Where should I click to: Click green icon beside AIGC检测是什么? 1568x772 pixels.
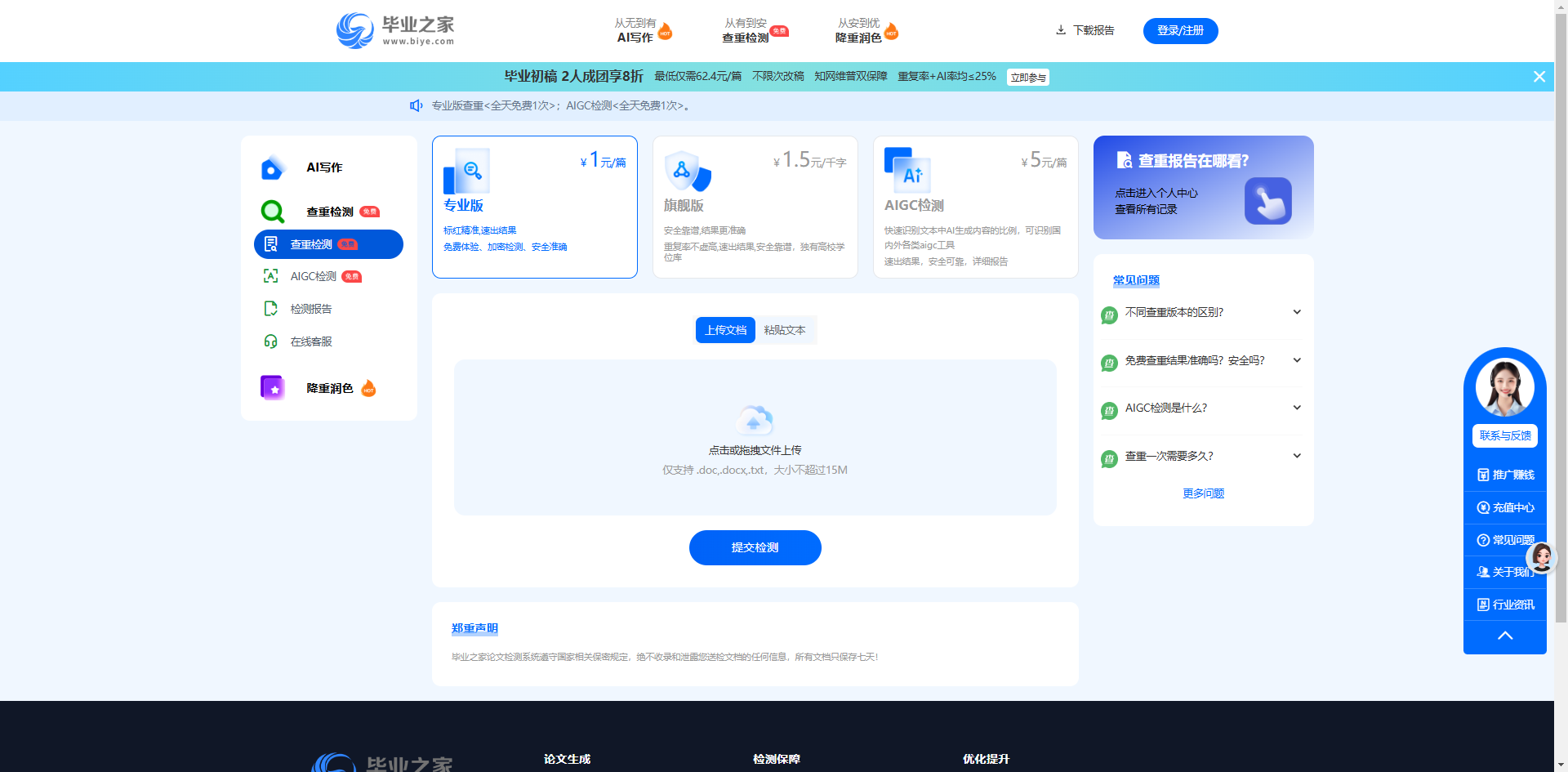tap(1109, 410)
